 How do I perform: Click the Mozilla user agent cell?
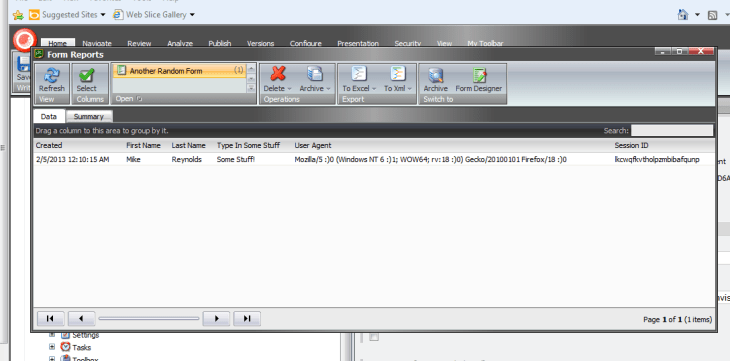coord(431,159)
